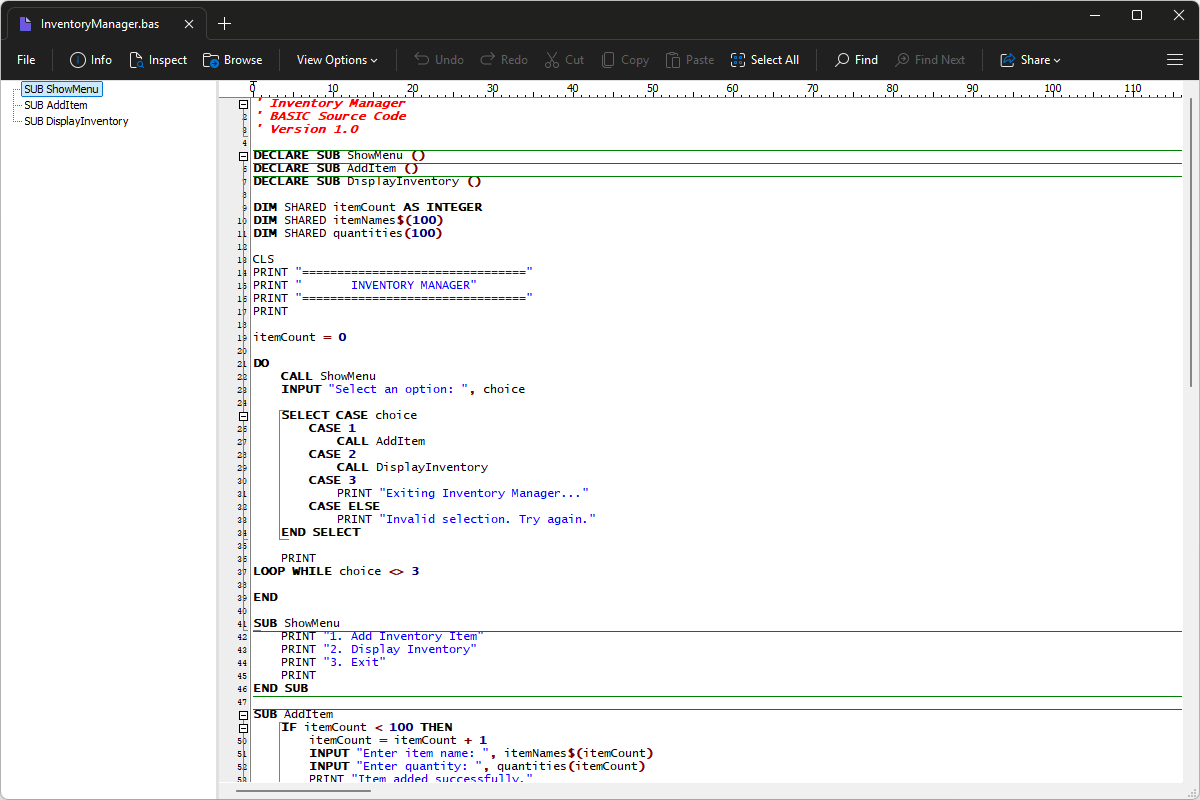Image resolution: width=1200 pixels, height=800 pixels.
Task: Click the Copy button
Action: (624, 60)
